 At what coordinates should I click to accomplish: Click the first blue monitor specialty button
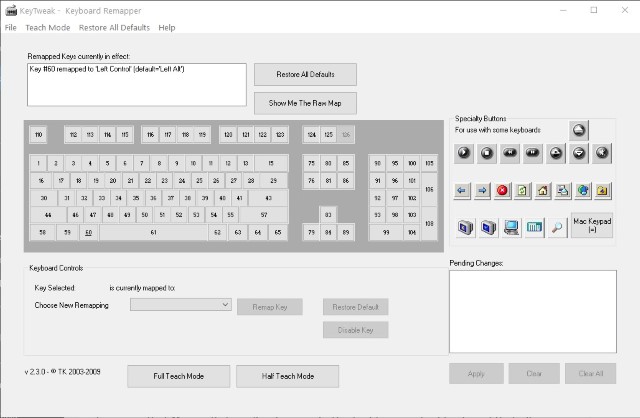click(x=466, y=227)
